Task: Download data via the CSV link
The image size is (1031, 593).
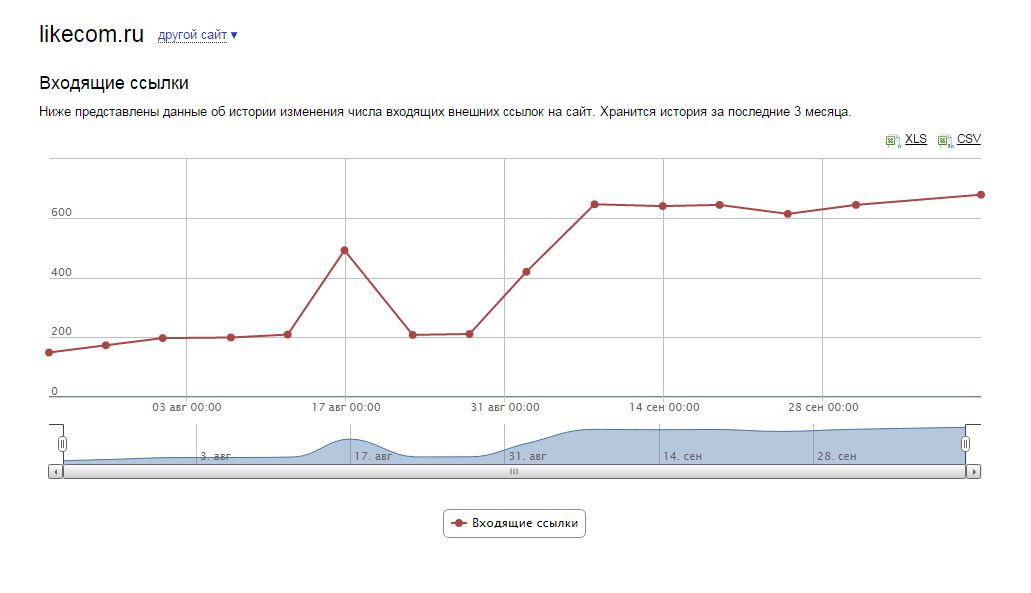Action: pyautogui.click(x=969, y=139)
